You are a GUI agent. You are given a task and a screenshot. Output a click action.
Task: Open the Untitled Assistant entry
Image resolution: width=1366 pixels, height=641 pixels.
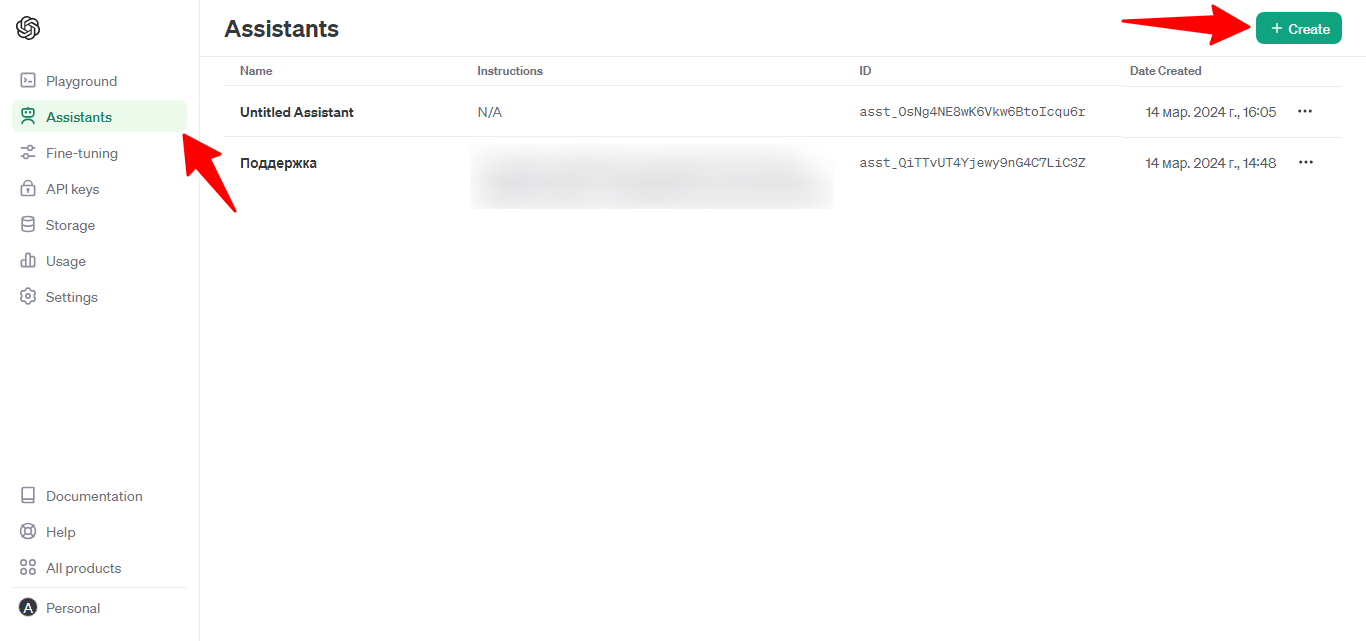pyautogui.click(x=297, y=111)
